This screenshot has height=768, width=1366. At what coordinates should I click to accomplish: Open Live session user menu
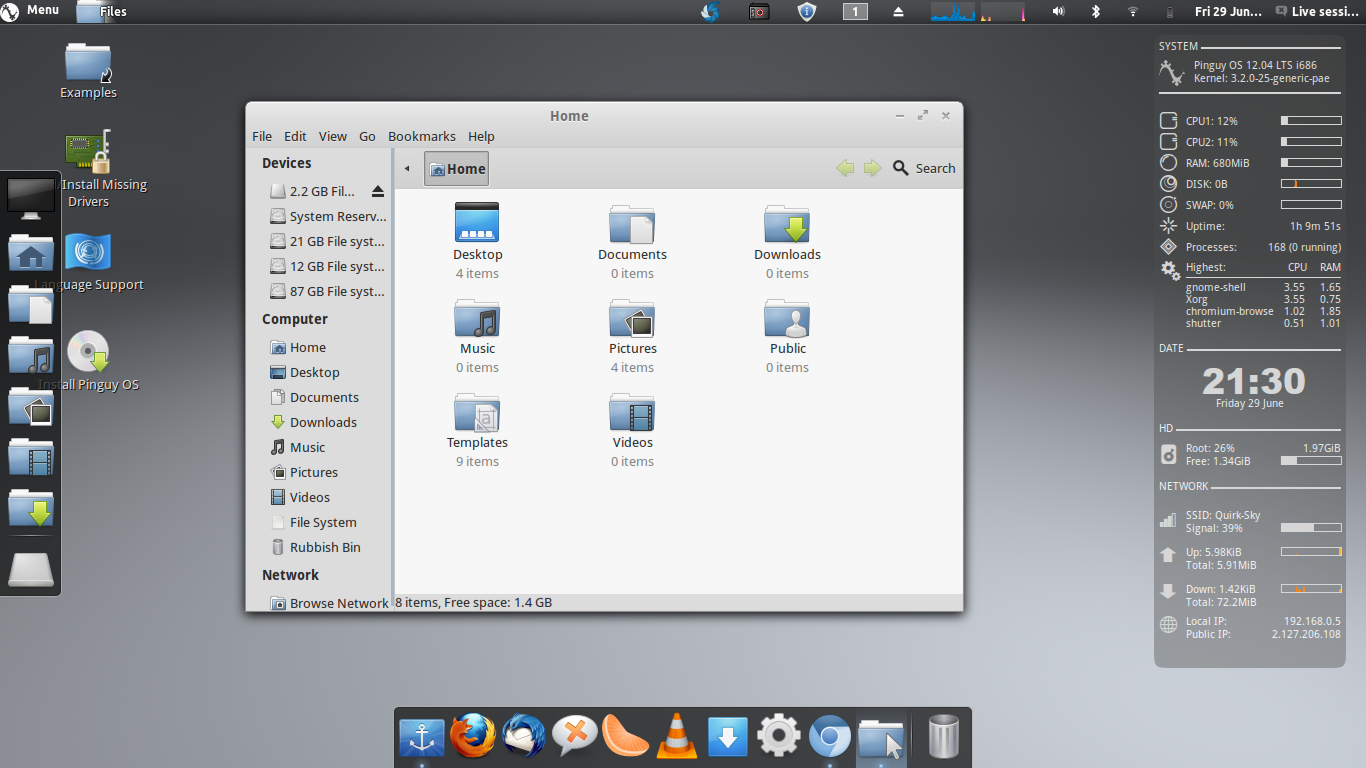(1316, 12)
